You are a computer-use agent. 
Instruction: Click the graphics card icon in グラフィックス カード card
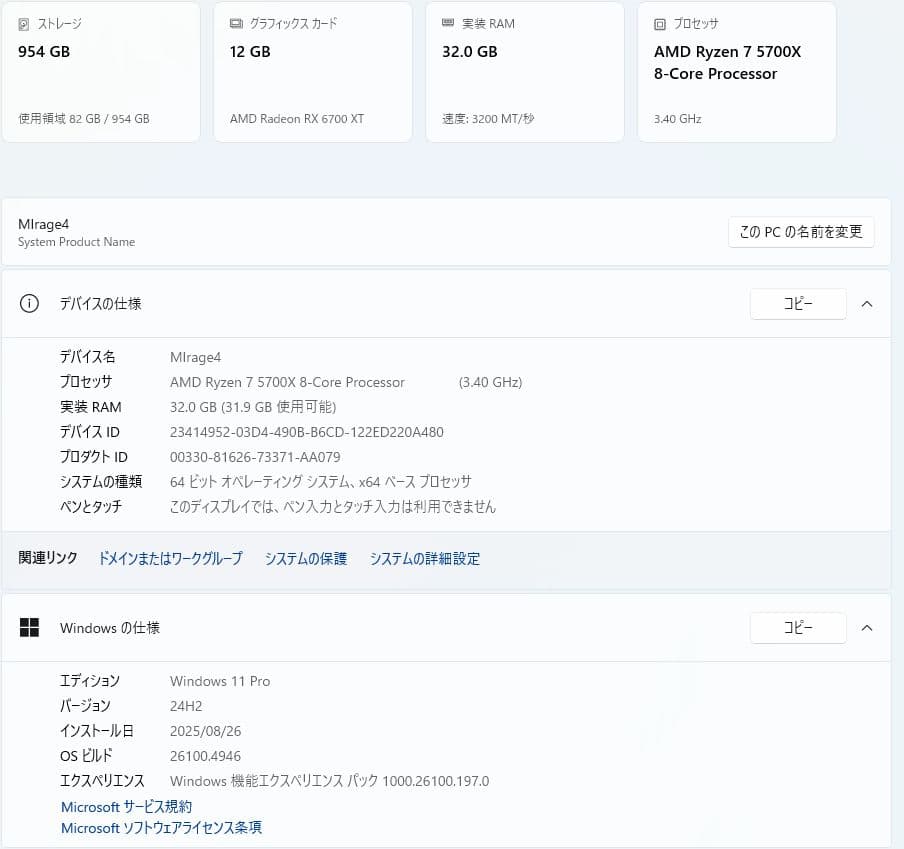click(x=236, y=23)
